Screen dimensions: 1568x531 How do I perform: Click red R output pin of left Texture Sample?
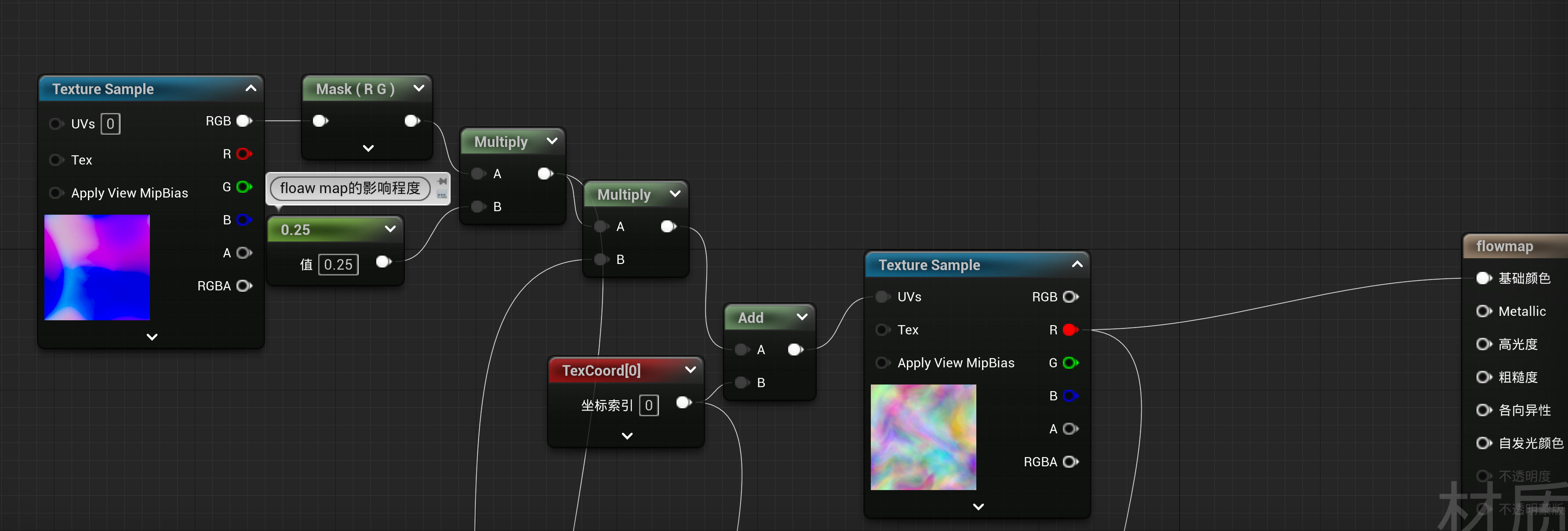click(244, 154)
